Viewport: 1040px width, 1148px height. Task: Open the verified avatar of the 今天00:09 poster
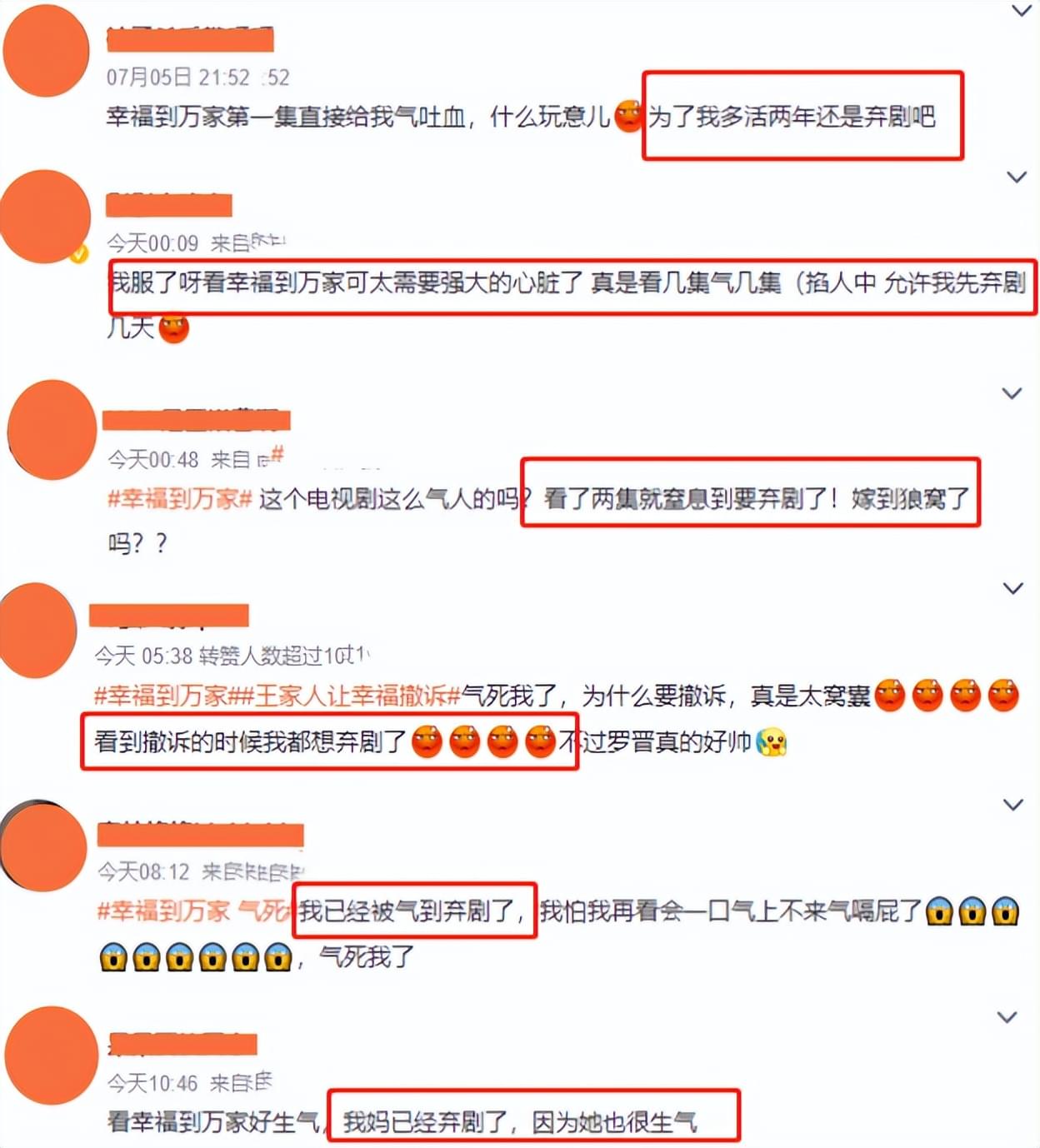(x=45, y=216)
